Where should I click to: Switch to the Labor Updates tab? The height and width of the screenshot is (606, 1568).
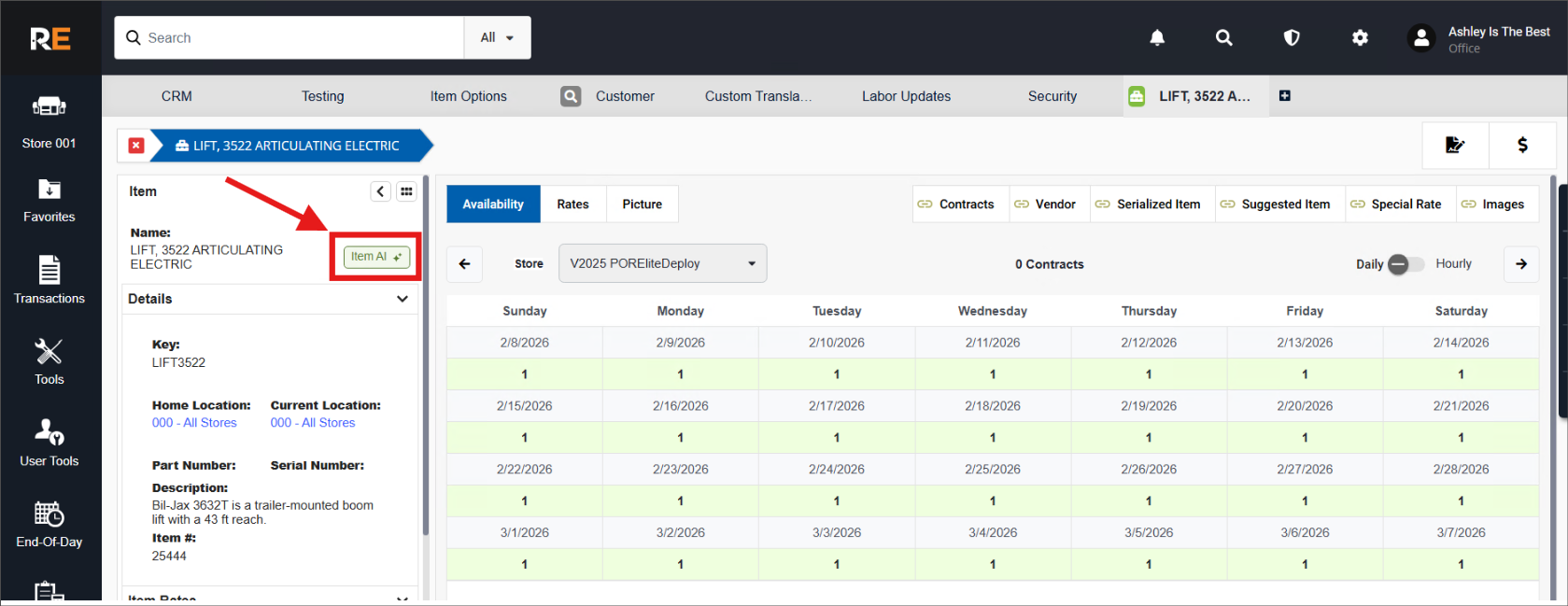pyautogui.click(x=906, y=96)
